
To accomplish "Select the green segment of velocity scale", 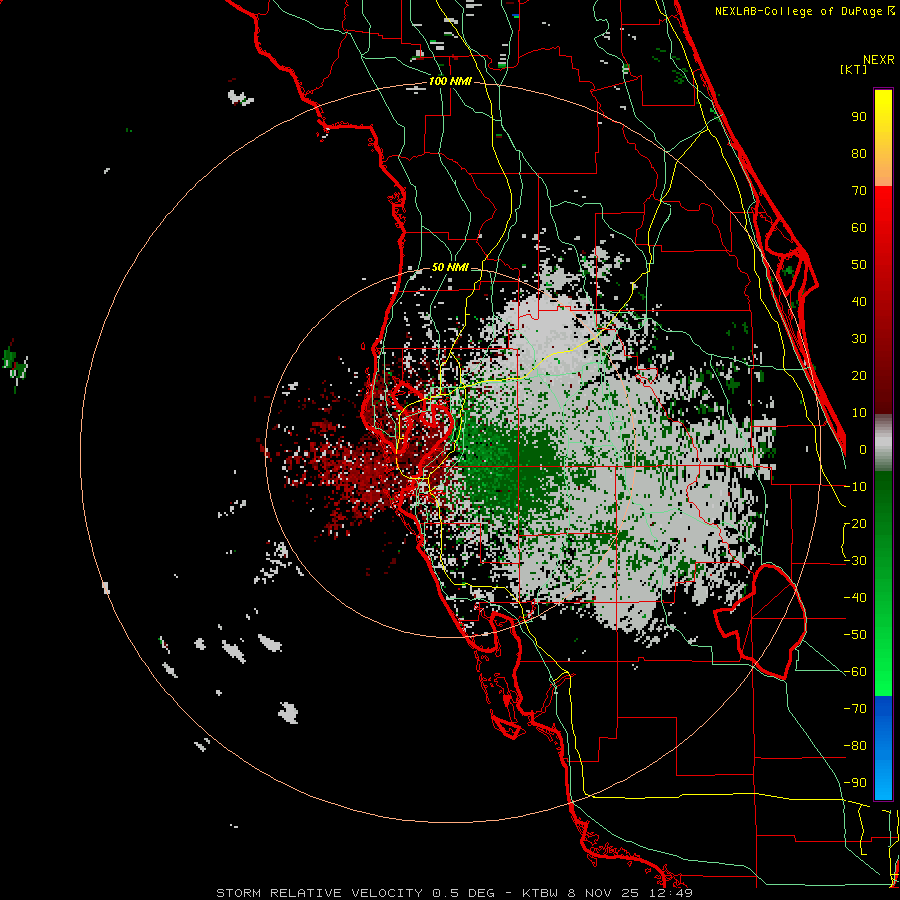I will tap(883, 583).
